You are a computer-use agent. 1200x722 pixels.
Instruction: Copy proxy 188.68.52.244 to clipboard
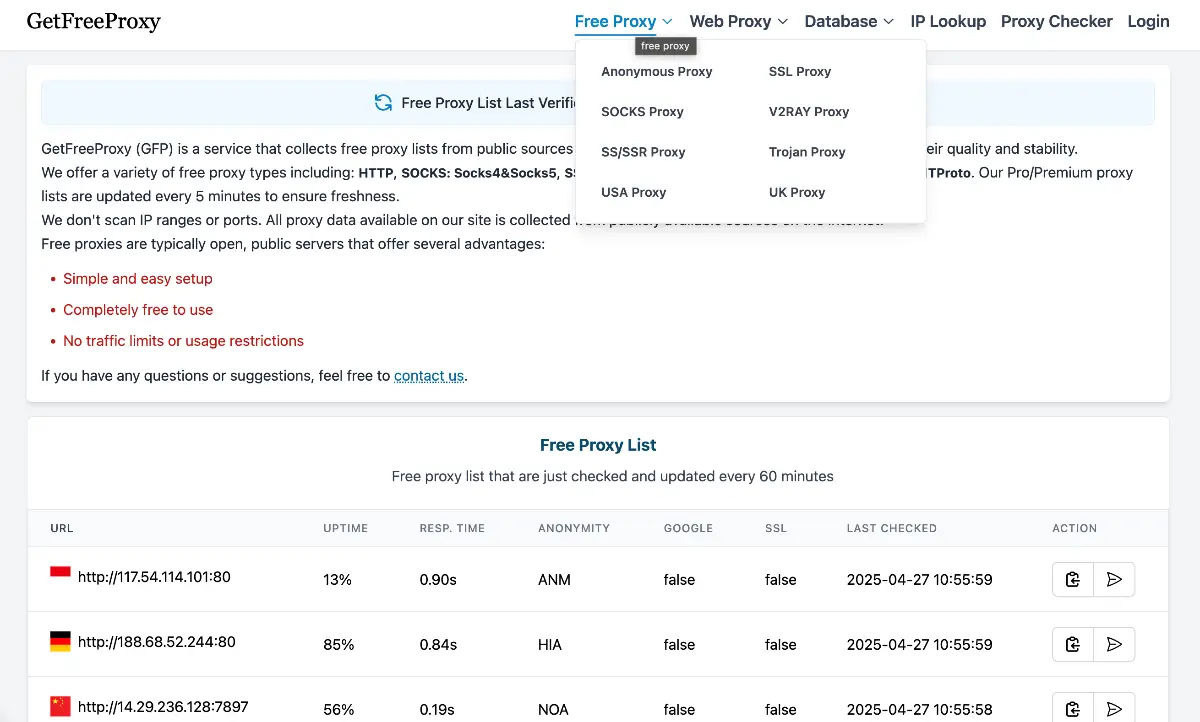(1072, 644)
